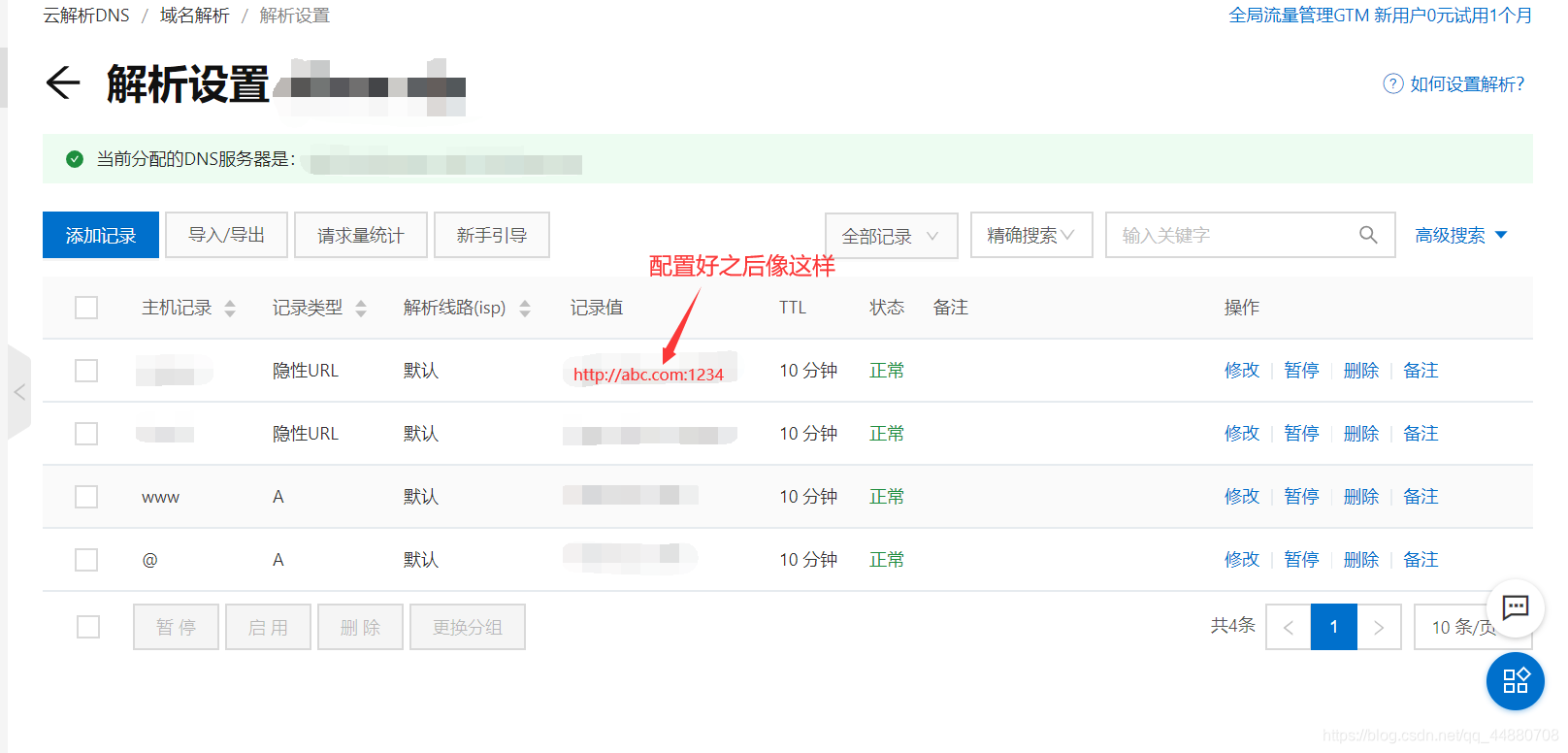The image size is (1568, 753).
Task: Click 删除 for the http://abc.com:1234 row
Action: (x=1361, y=371)
